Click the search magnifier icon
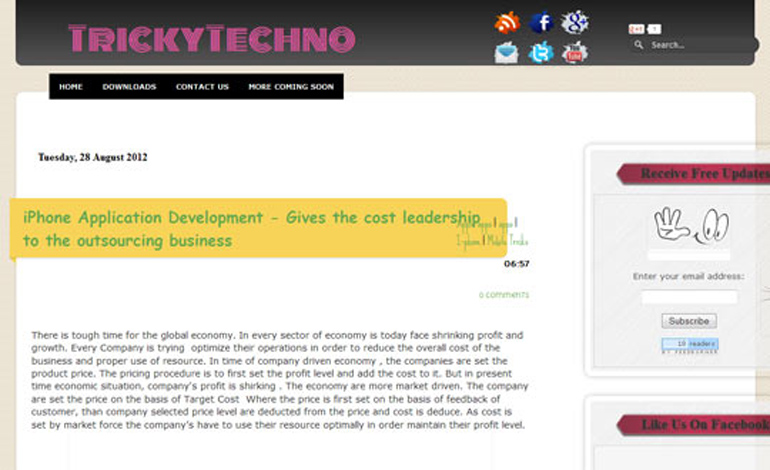The height and width of the screenshot is (470, 770). (x=638, y=45)
